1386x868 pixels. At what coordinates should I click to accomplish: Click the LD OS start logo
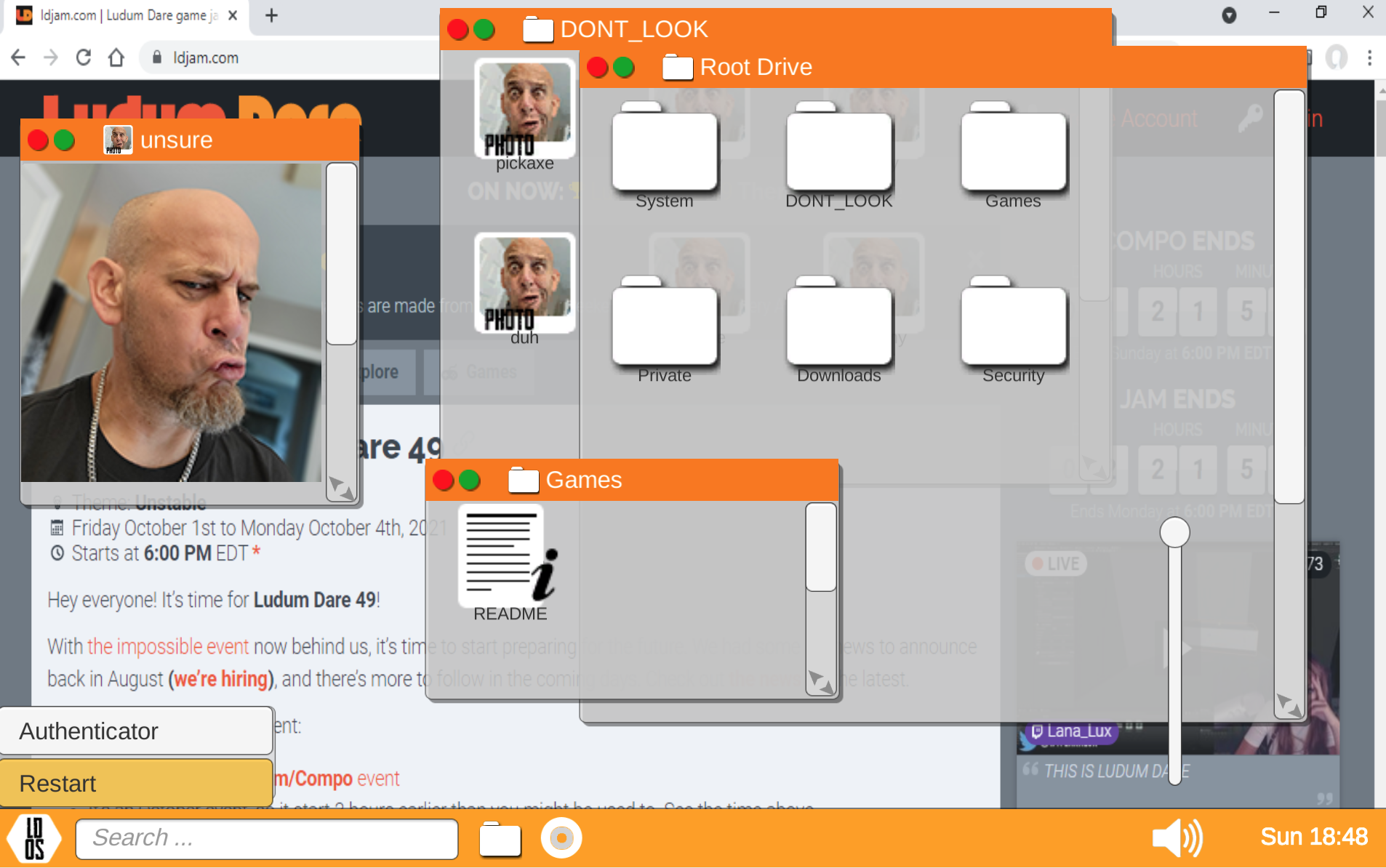[34, 838]
